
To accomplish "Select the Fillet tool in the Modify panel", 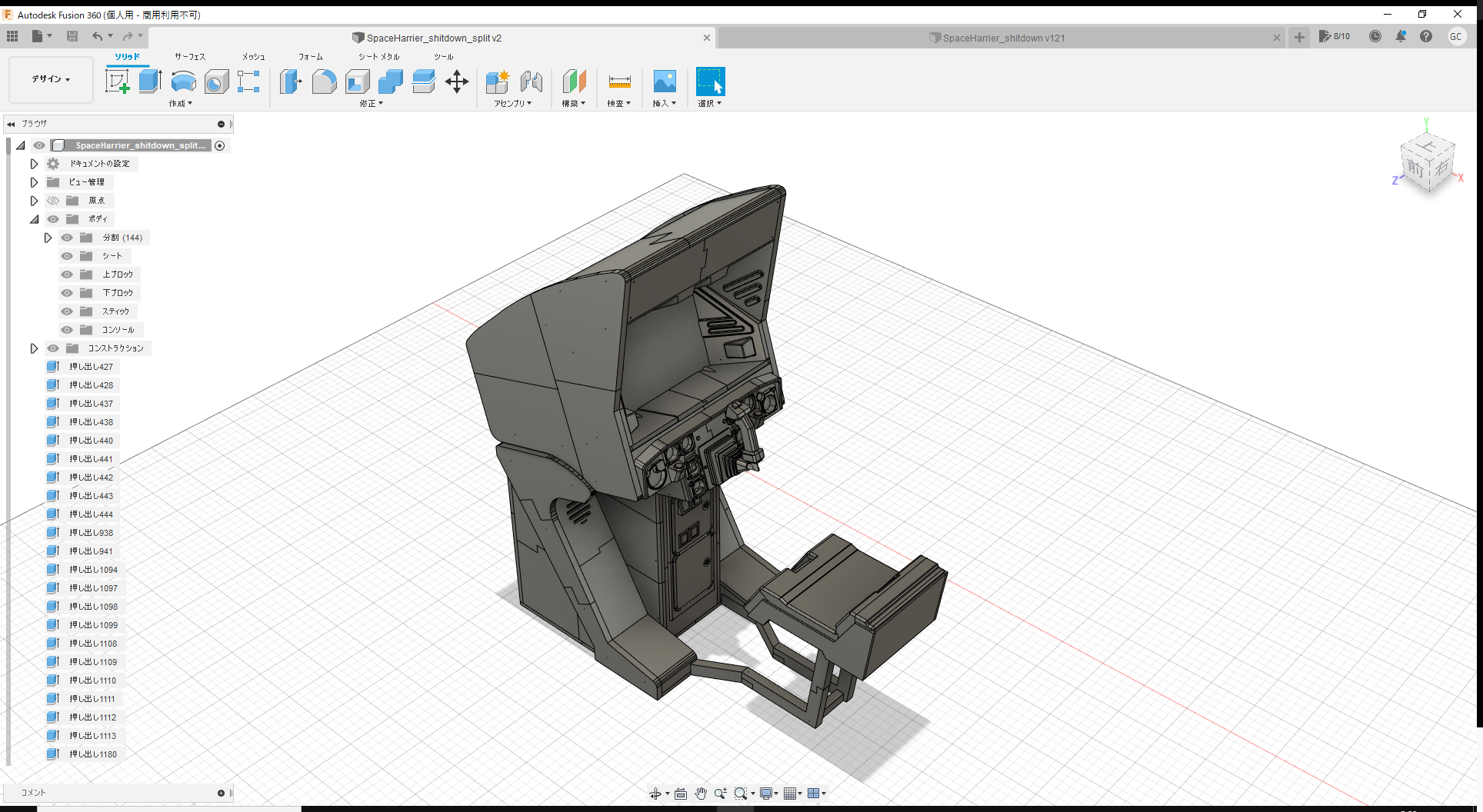I will click(x=324, y=81).
